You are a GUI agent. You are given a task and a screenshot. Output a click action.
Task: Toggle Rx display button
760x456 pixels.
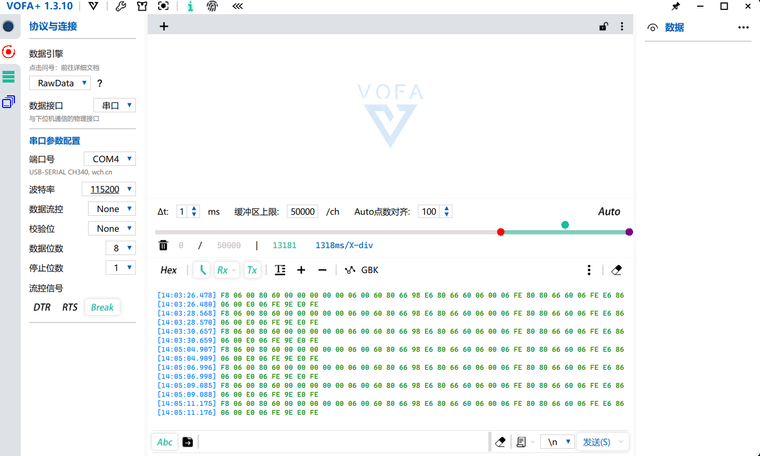[x=222, y=270]
